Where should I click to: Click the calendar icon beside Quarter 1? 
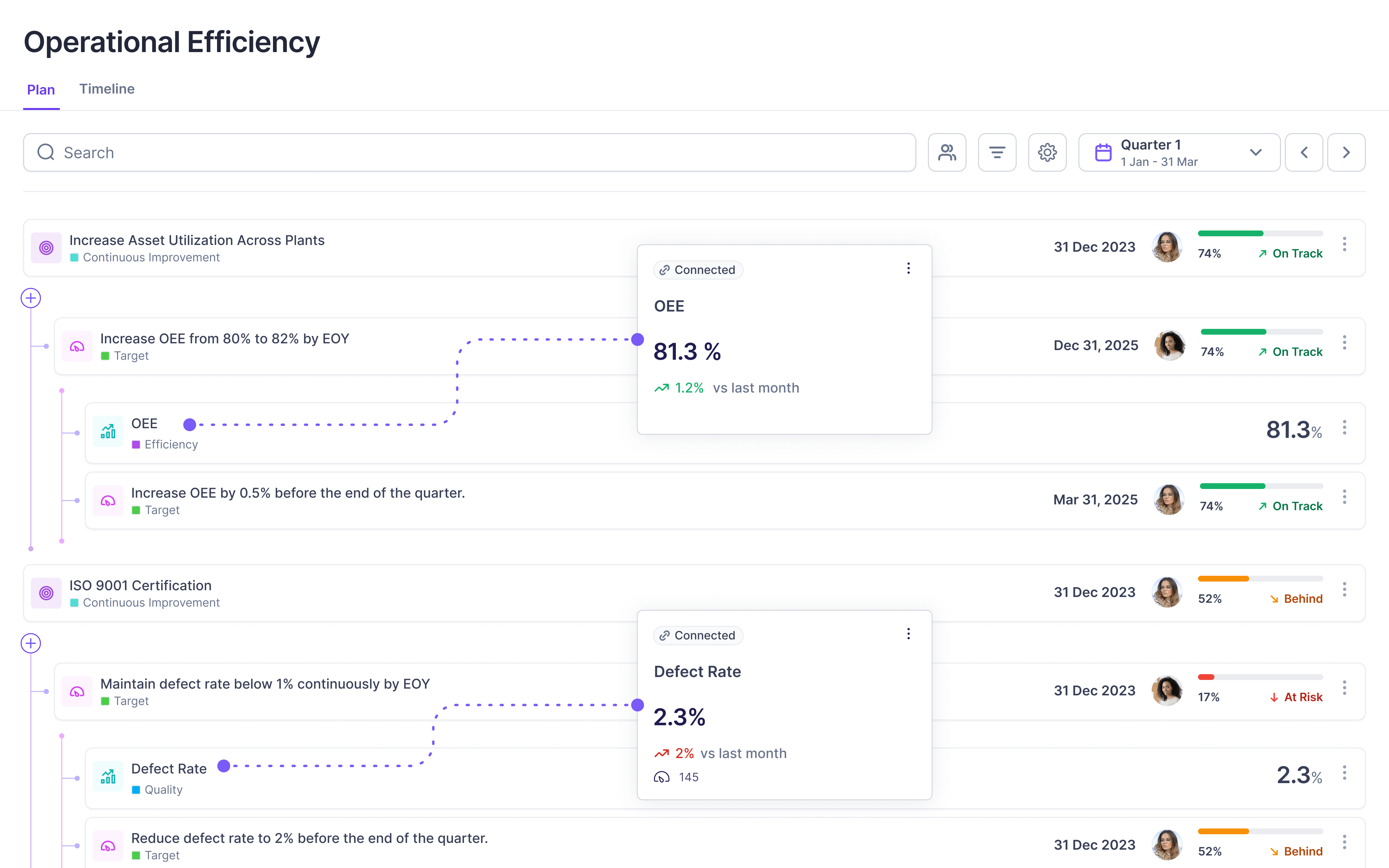coord(1103,152)
